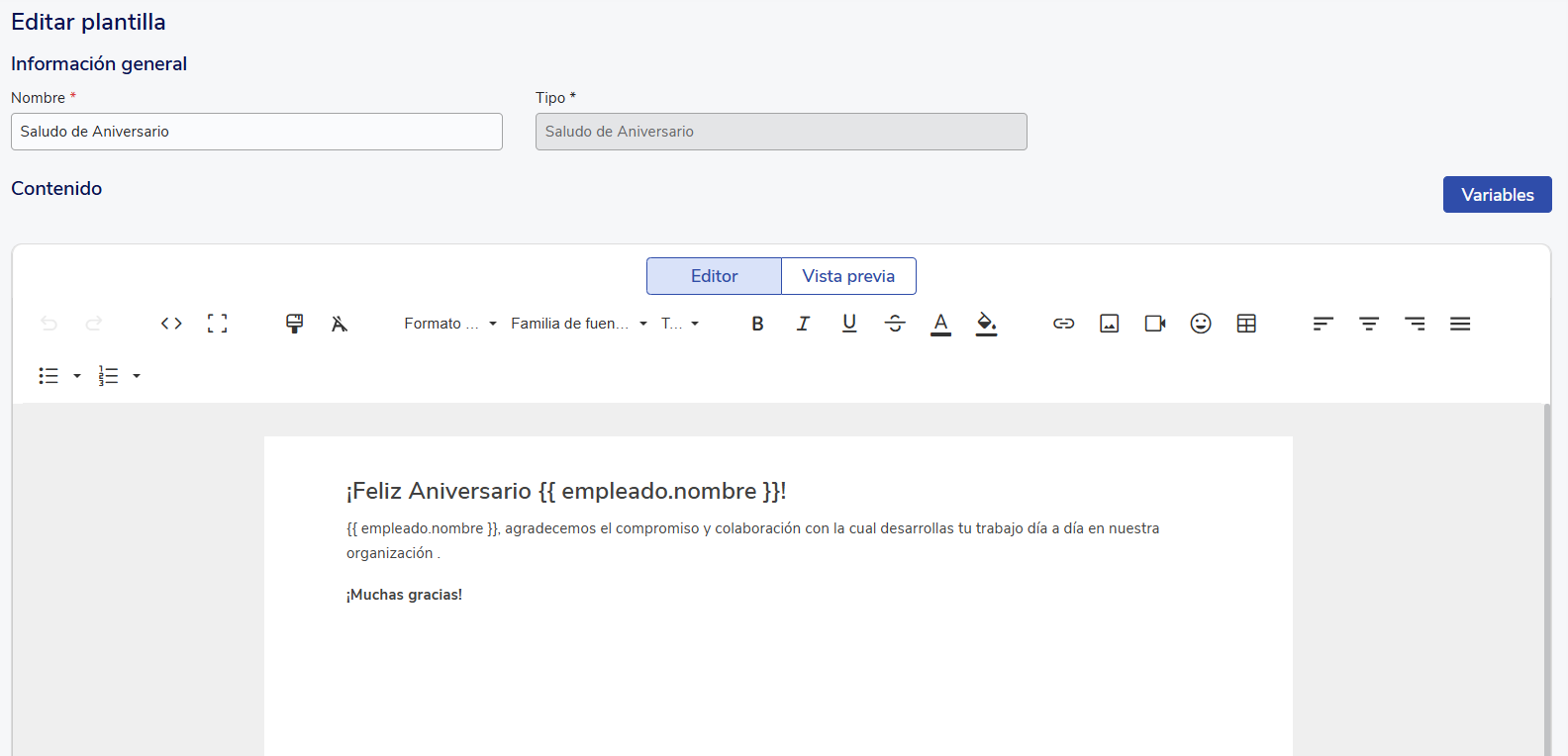The height and width of the screenshot is (756, 1568).
Task: Click the clear formatting icon
Action: click(x=340, y=324)
